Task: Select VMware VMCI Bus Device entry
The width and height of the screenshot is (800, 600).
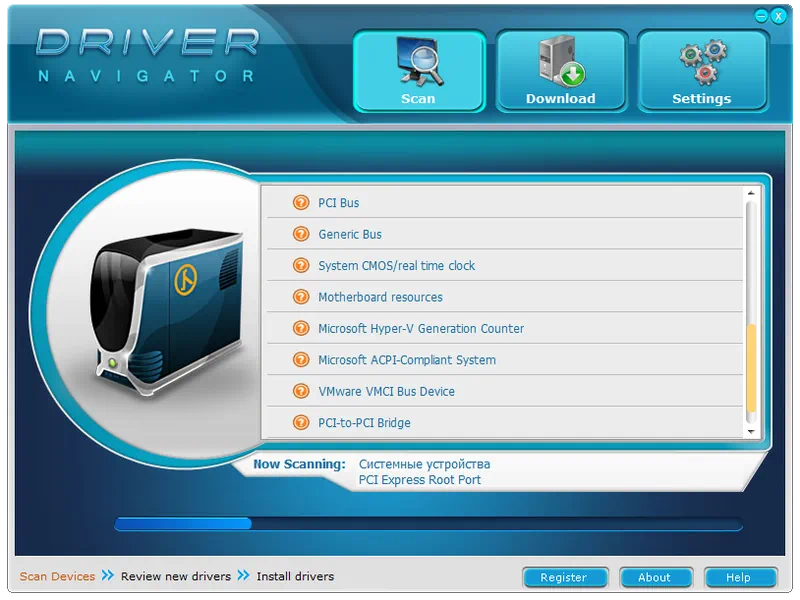Action: [386, 392]
